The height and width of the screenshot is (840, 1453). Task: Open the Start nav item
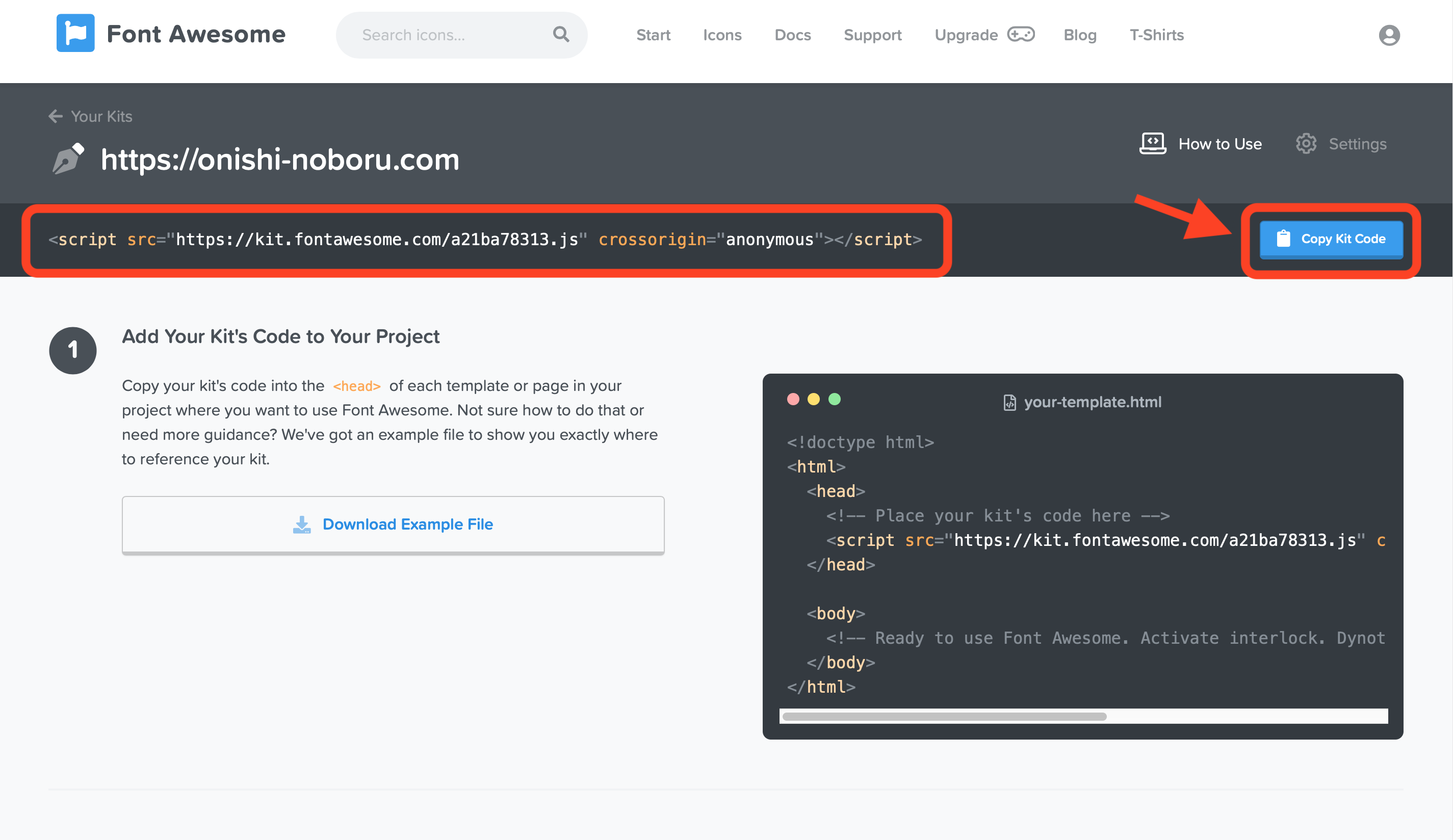(653, 35)
